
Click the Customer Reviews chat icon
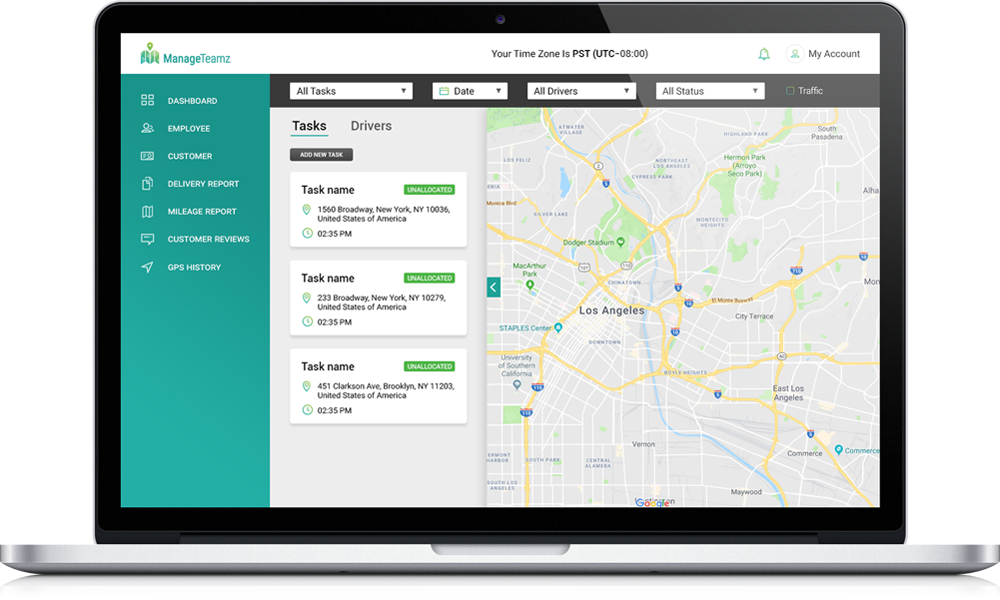(148, 239)
